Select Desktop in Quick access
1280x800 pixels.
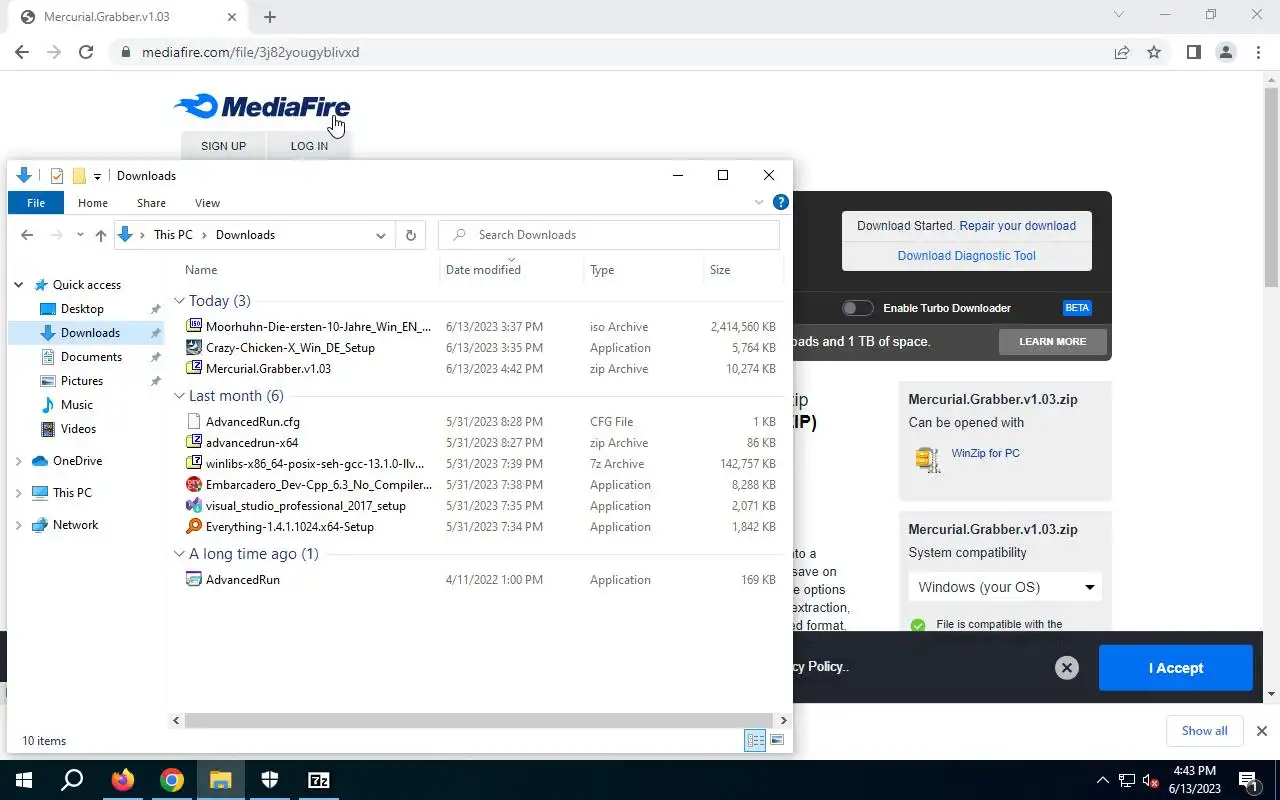click(x=82, y=309)
